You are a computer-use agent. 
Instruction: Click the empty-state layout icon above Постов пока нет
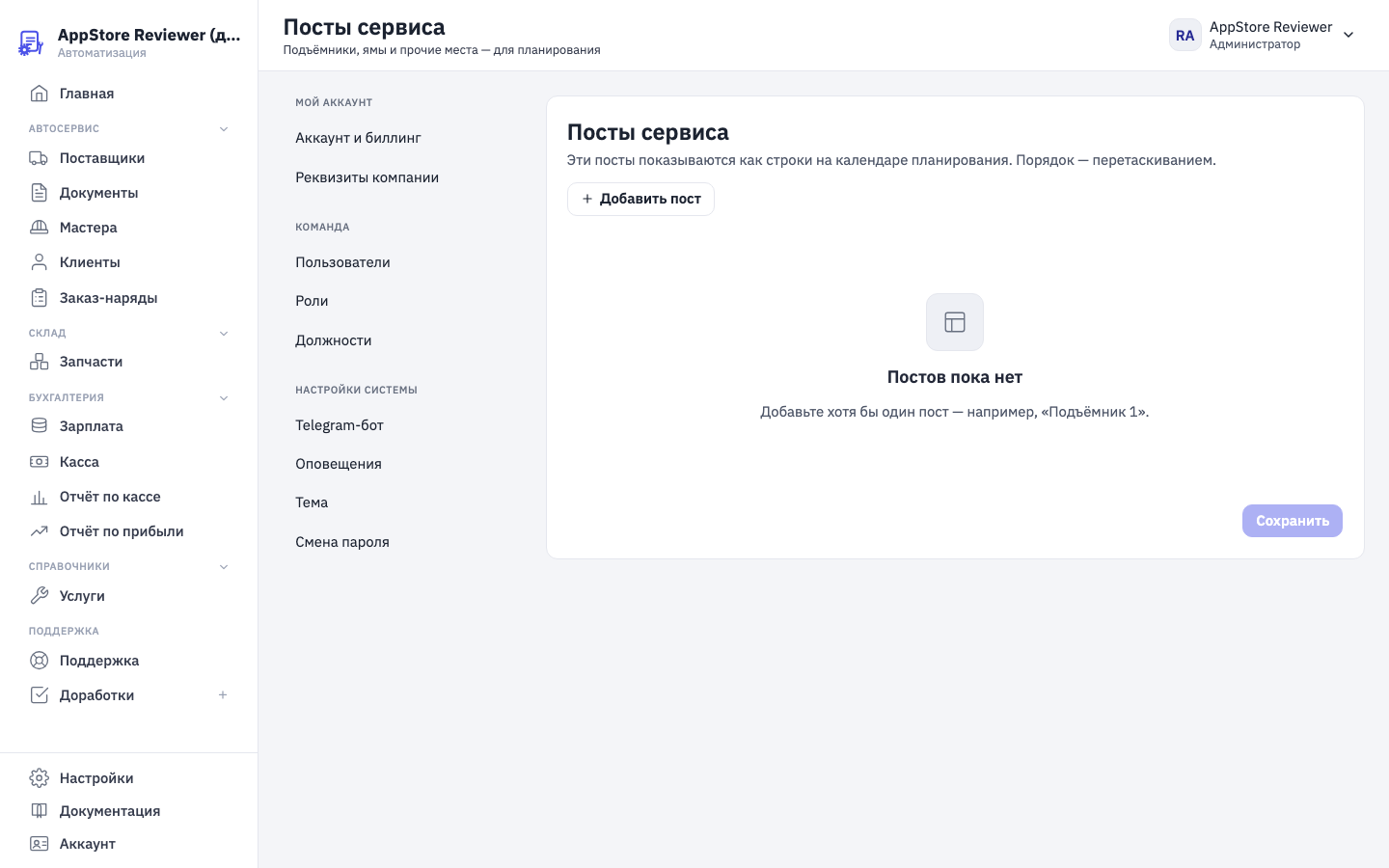click(x=955, y=322)
